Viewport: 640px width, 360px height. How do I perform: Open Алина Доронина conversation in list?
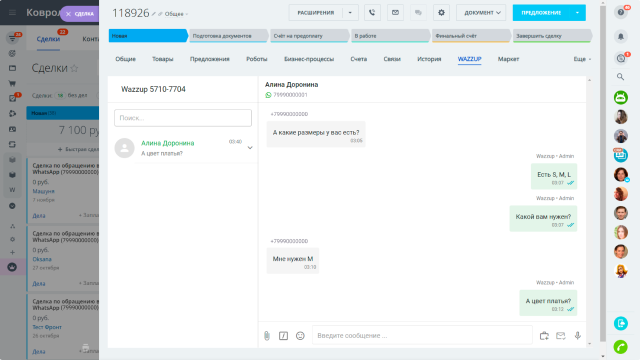click(183, 148)
